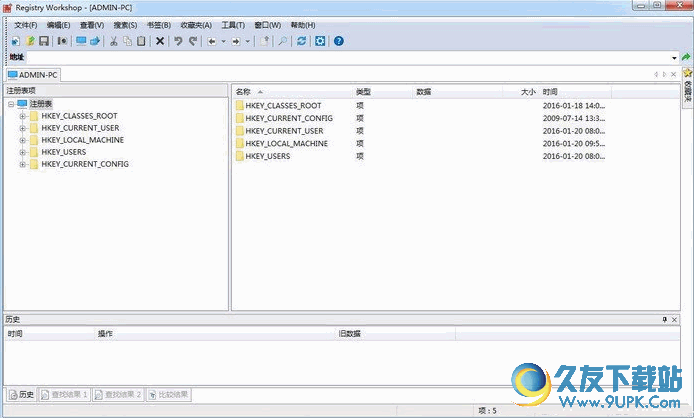The image size is (694, 418).
Task: Open the 窗口(W) menu
Action: [x=268, y=25]
